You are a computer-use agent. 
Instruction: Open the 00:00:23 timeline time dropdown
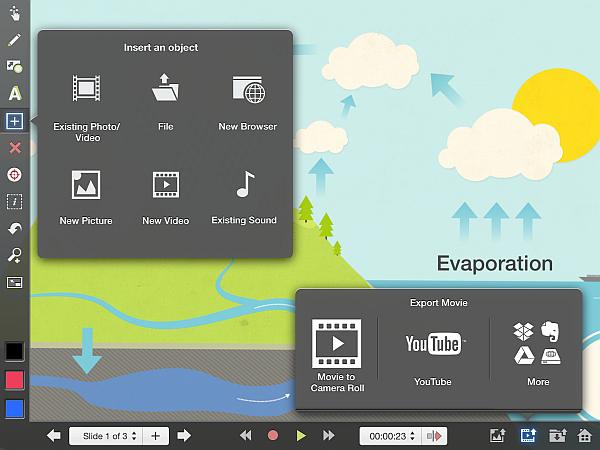point(388,436)
